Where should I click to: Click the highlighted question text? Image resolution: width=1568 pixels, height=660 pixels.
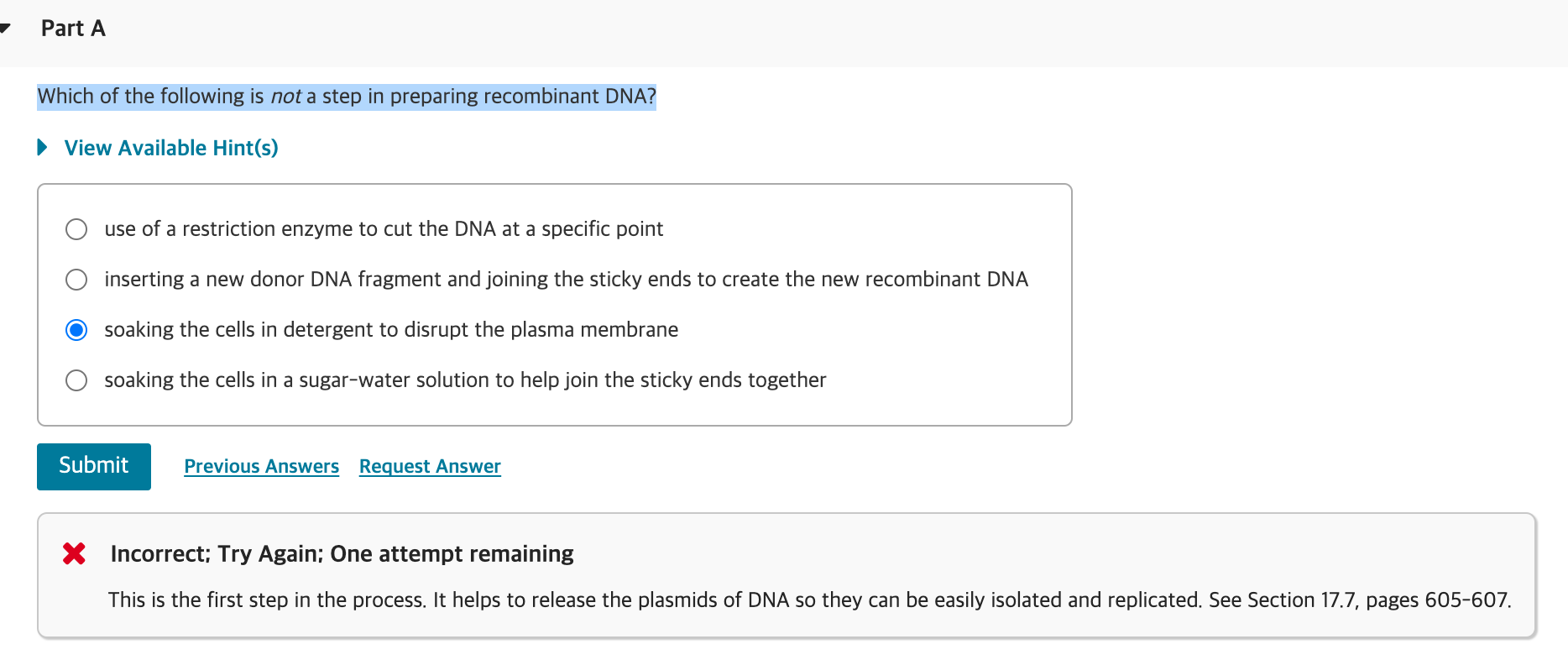pos(347,97)
